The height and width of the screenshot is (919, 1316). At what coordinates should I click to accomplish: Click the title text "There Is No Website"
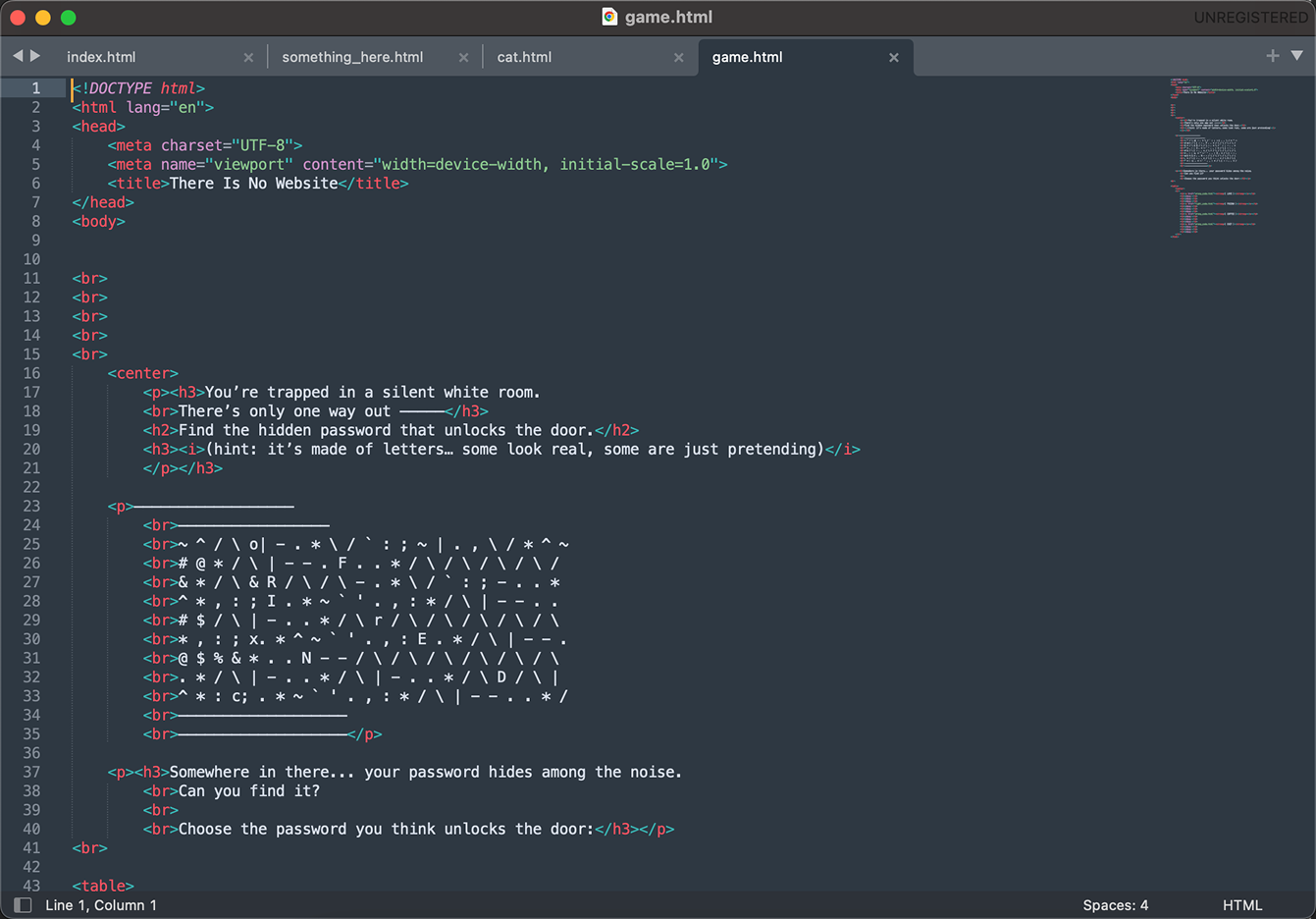(x=253, y=184)
